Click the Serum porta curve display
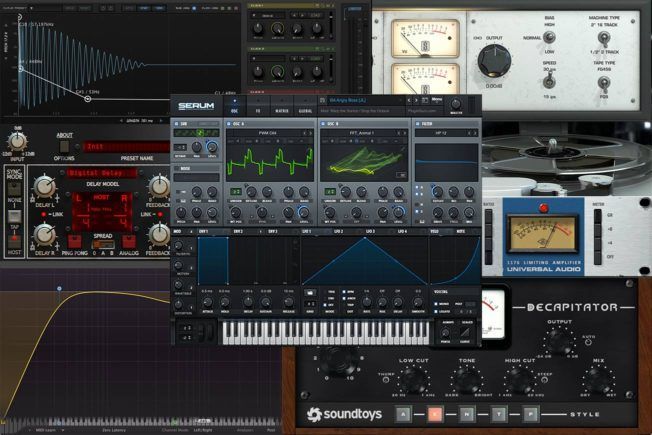This screenshot has width=652, height=435. (x=465, y=332)
